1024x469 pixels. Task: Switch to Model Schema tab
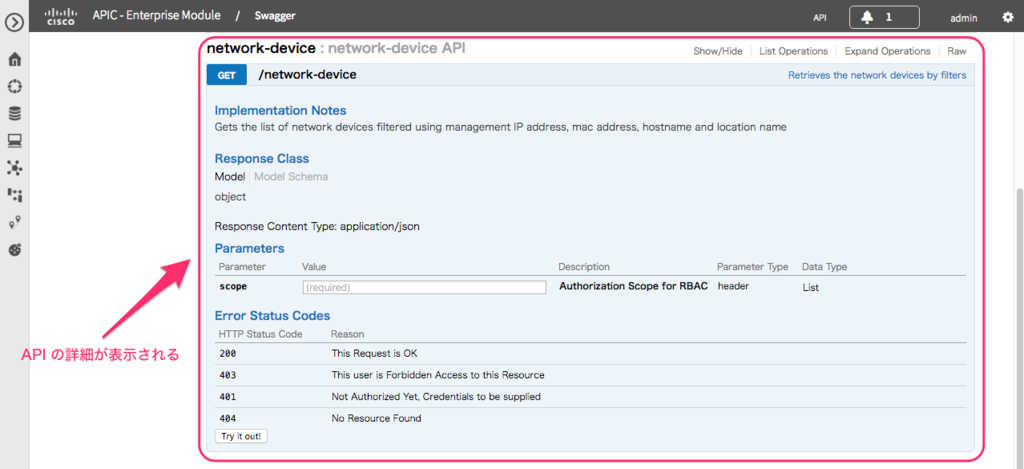(x=291, y=176)
